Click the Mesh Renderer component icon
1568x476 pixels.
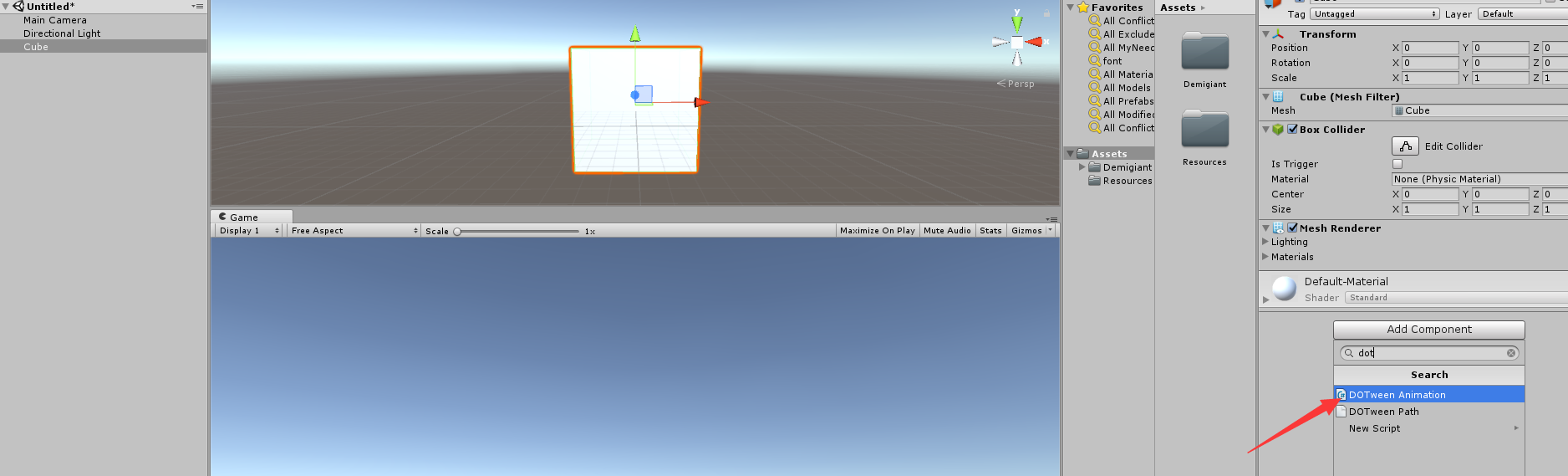[x=1278, y=228]
